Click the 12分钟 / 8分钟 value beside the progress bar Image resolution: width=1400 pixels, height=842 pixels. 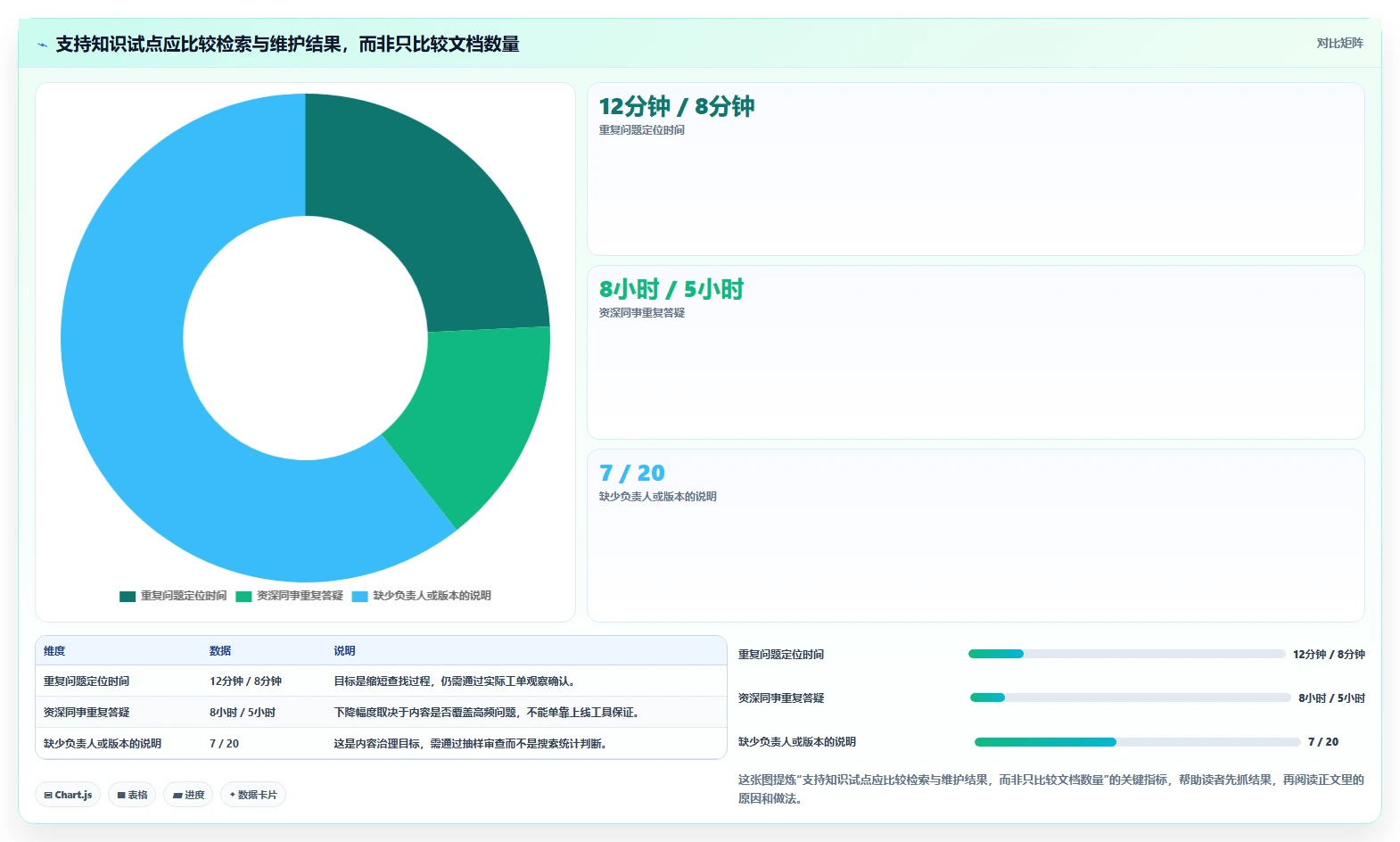click(x=1329, y=655)
